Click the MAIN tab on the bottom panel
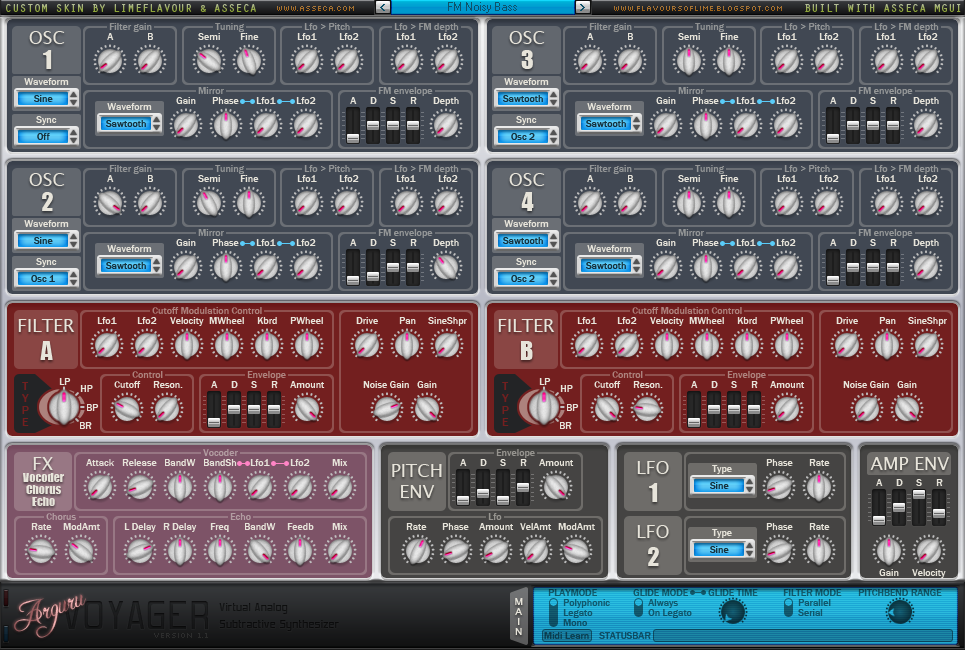Image resolution: width=965 pixels, height=650 pixels. coord(518,613)
